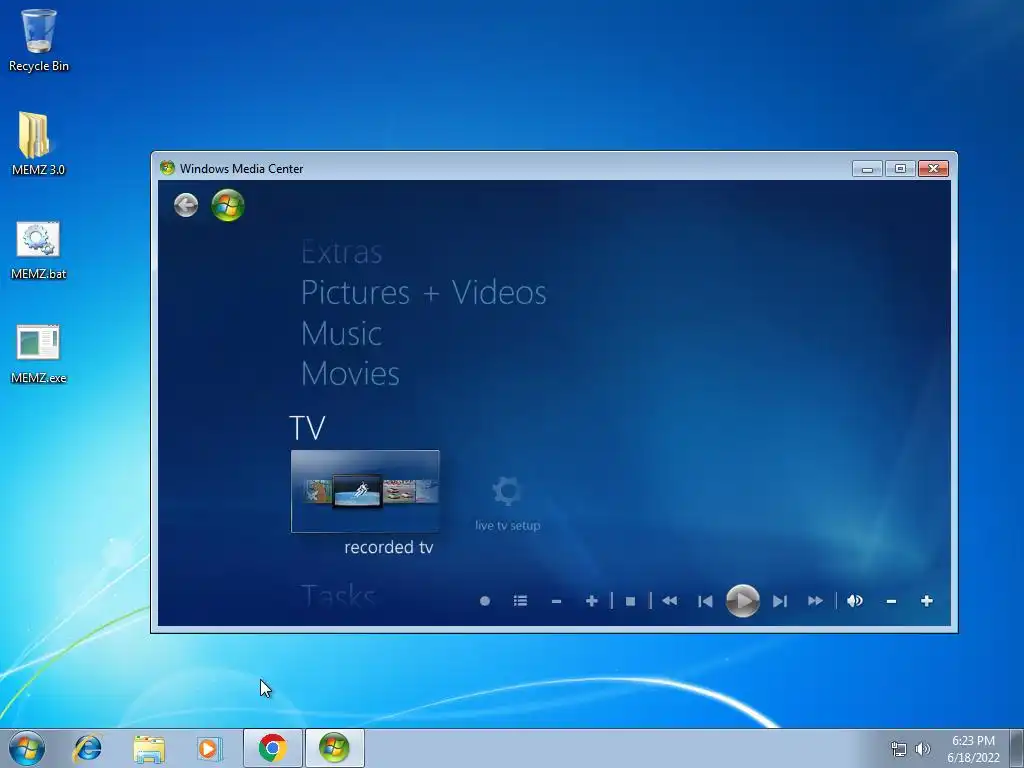
Task: Click Media Center taskbar button
Action: pyautogui.click(x=334, y=748)
